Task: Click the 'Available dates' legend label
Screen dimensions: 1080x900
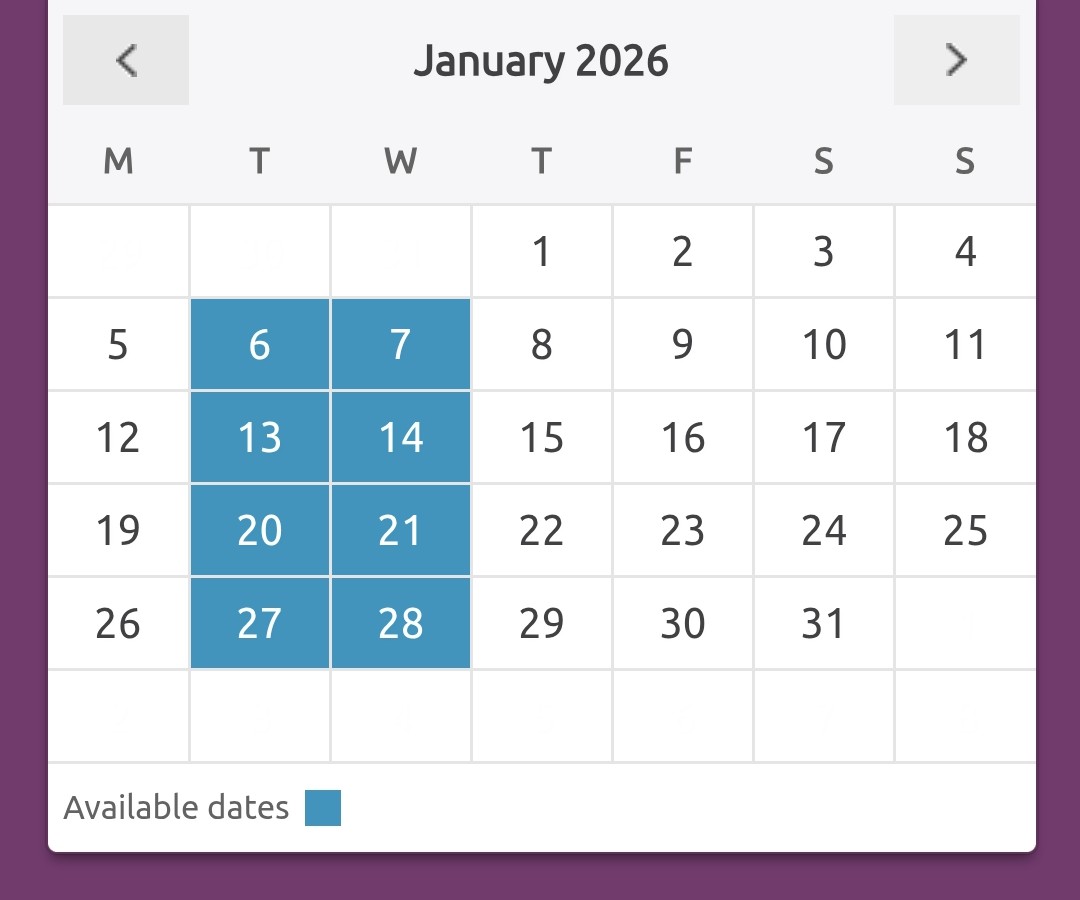Action: [x=176, y=807]
